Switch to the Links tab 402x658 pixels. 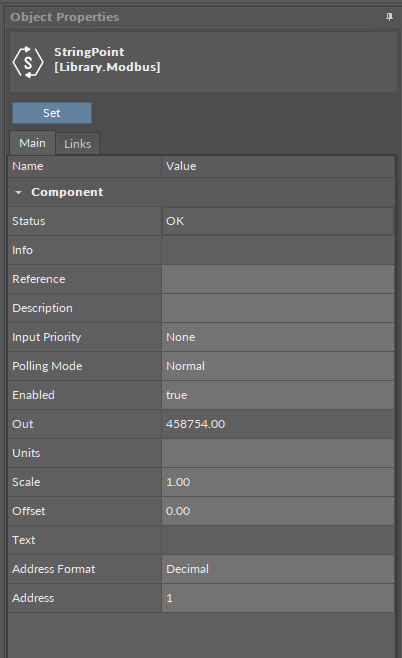point(78,144)
